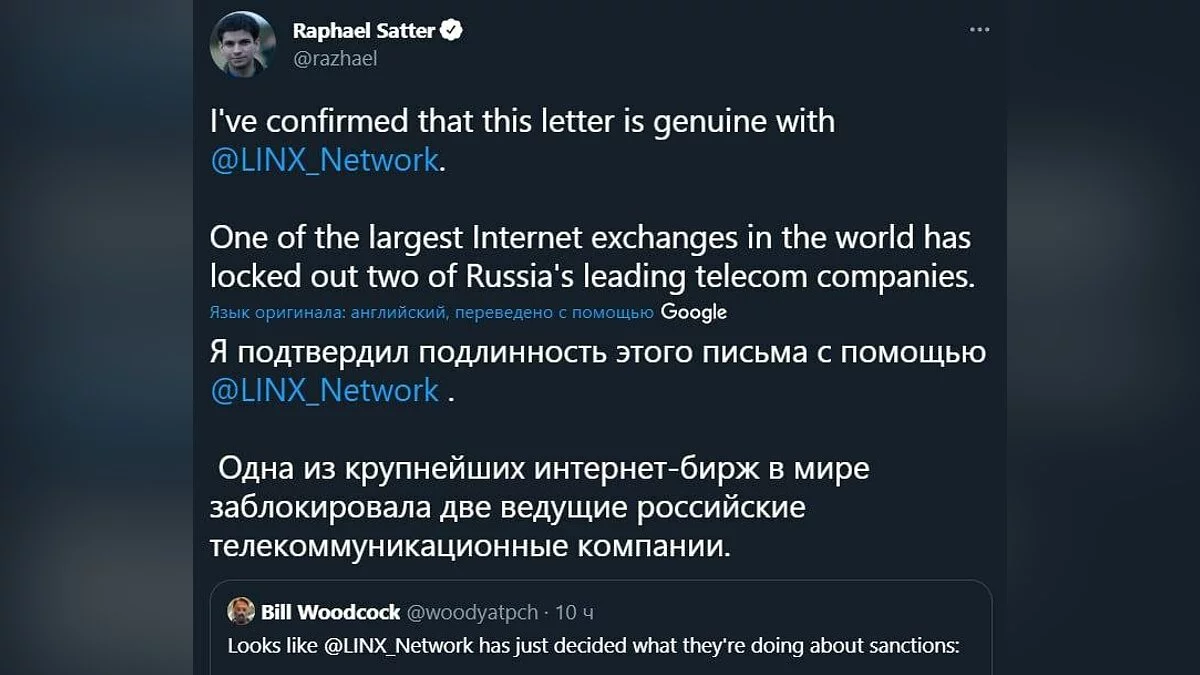Open the Raphael Satter display name
1200x675 pixels.
[363, 31]
